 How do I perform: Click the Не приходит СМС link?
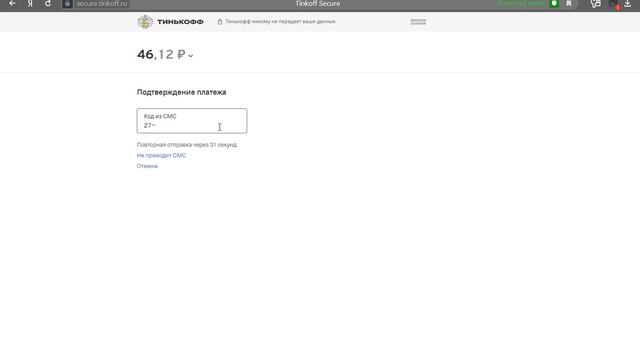(x=161, y=156)
